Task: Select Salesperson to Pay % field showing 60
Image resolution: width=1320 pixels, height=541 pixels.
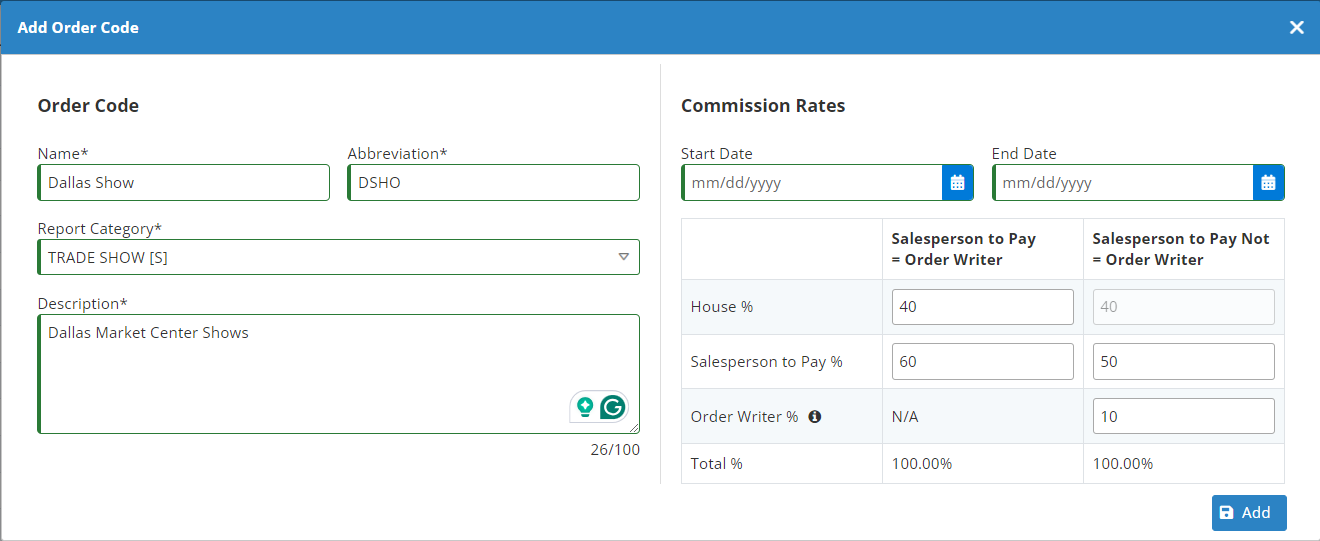Action: 982,362
